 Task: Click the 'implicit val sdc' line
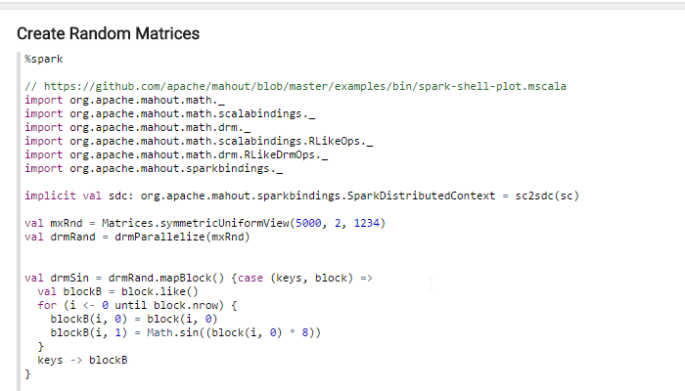tap(302, 196)
